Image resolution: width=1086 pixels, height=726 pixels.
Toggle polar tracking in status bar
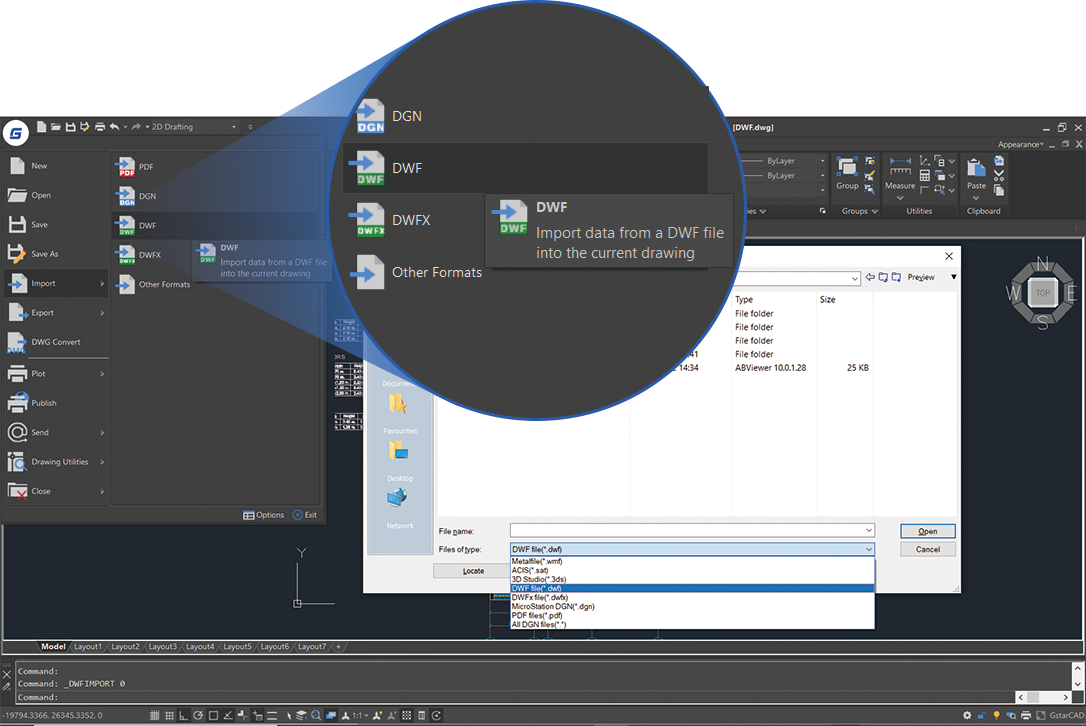pyautogui.click(x=198, y=716)
